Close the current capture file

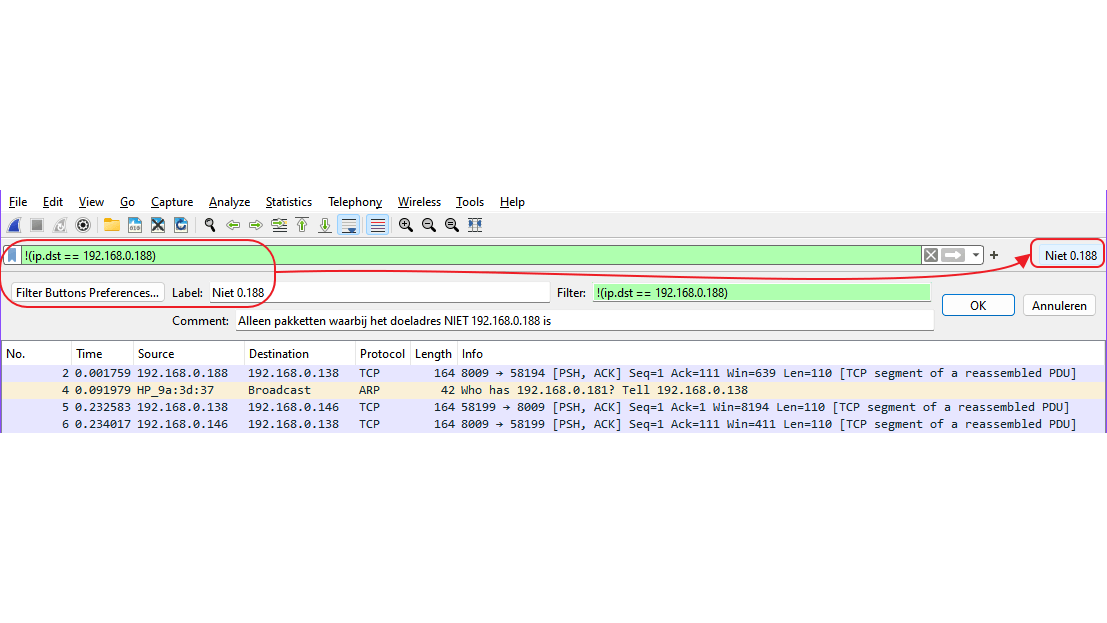point(158,225)
